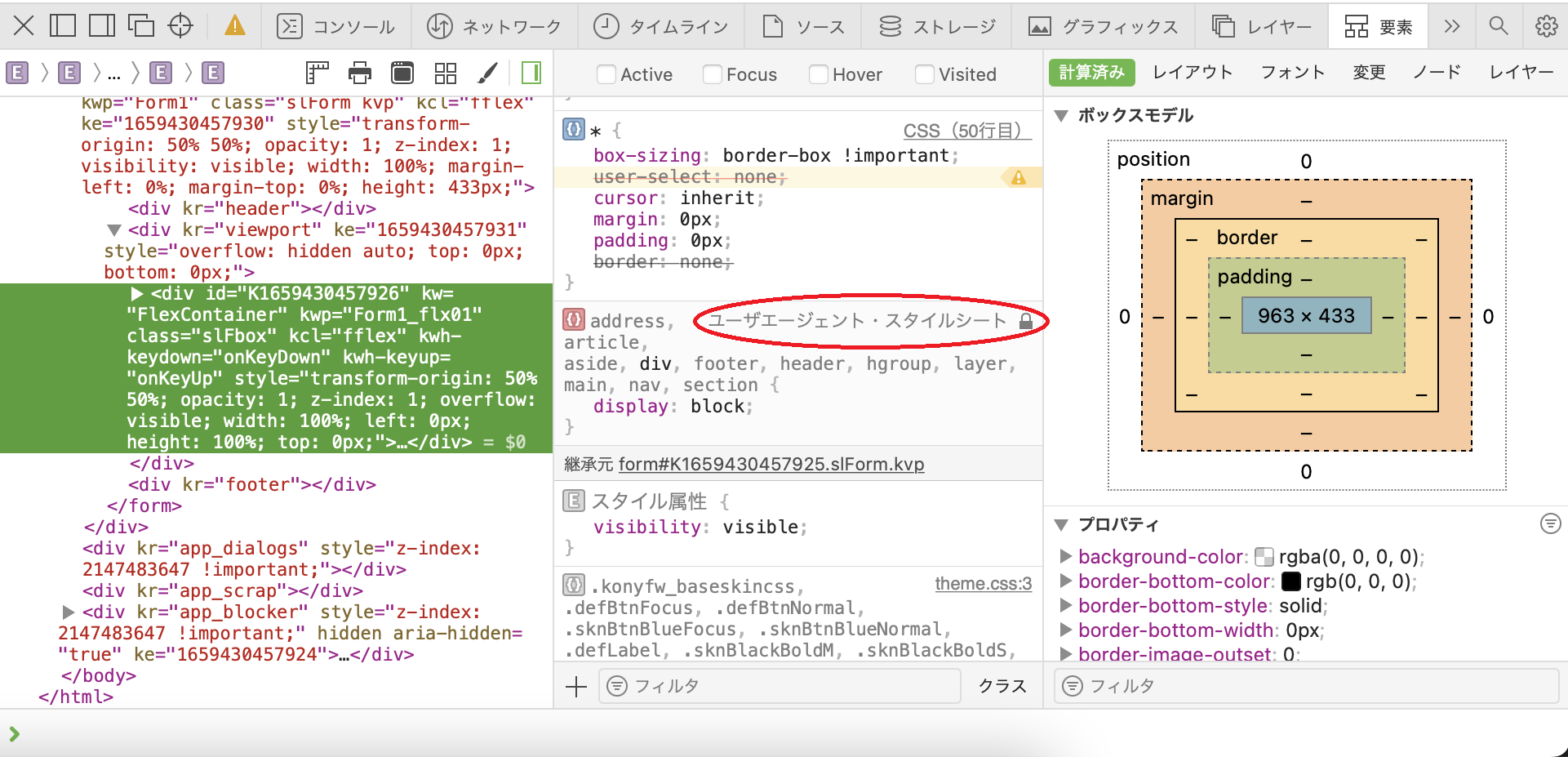Expand the FlexContainer div in DOM tree

(x=135, y=293)
